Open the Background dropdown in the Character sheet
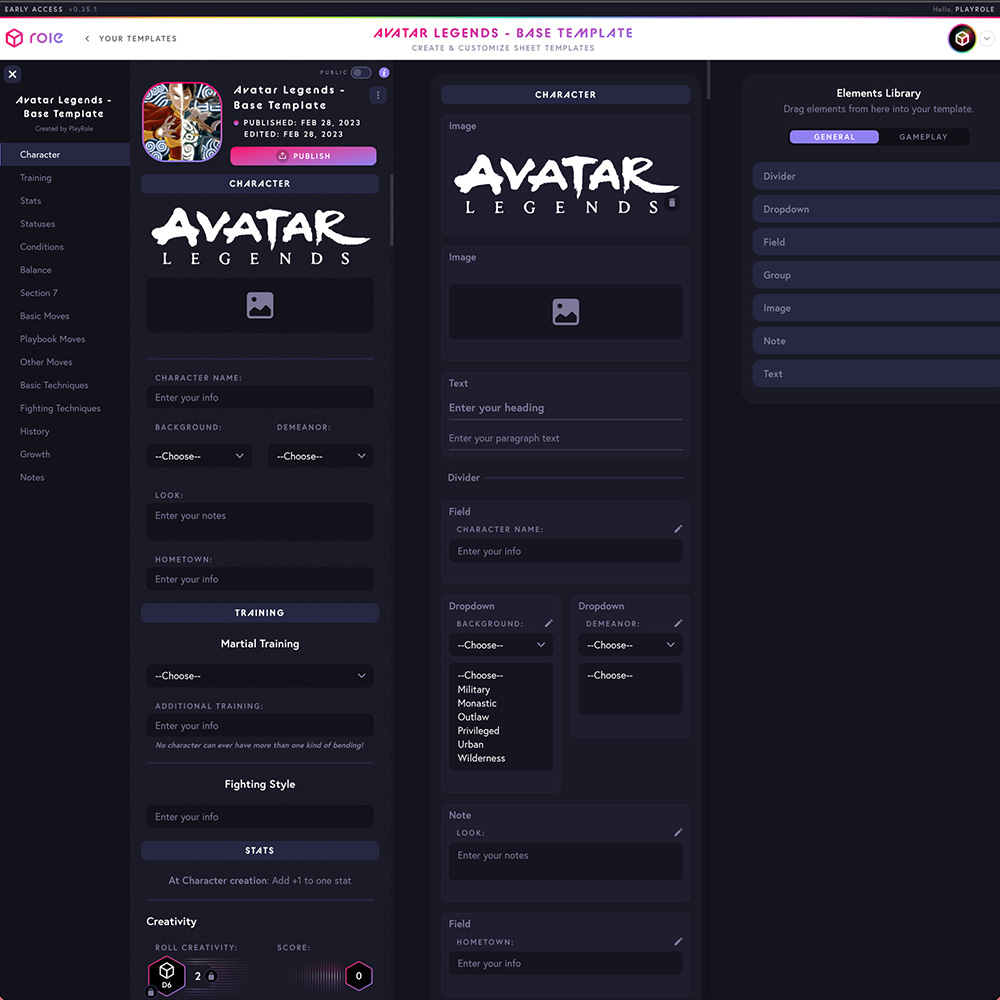The height and width of the screenshot is (1000, 1000). pos(198,456)
